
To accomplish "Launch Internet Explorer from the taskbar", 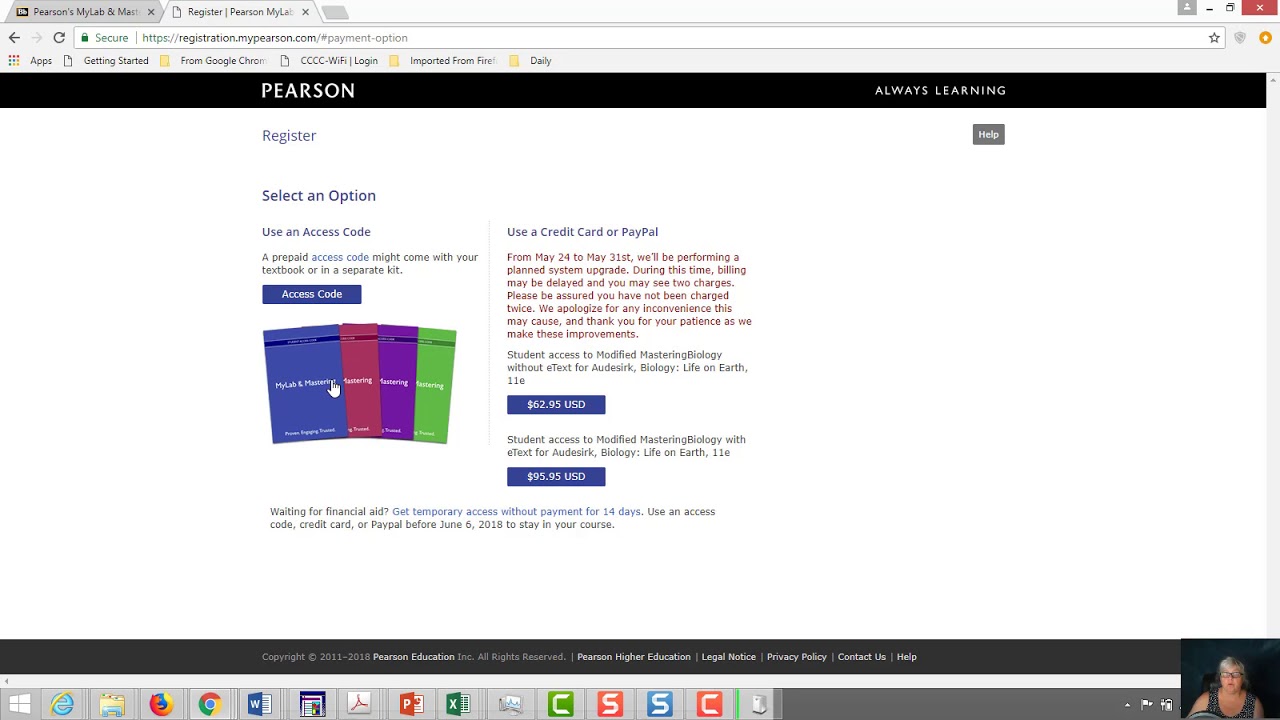I will [x=62, y=705].
